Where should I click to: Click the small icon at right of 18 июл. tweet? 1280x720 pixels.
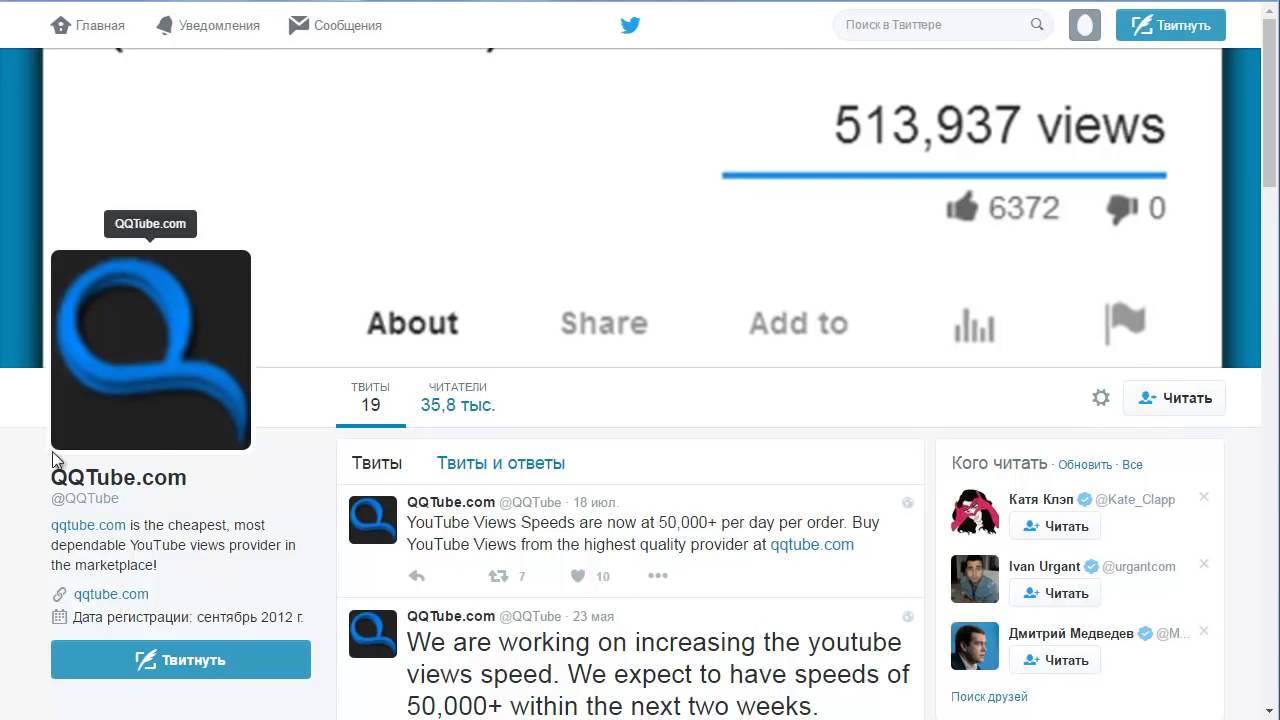point(908,503)
